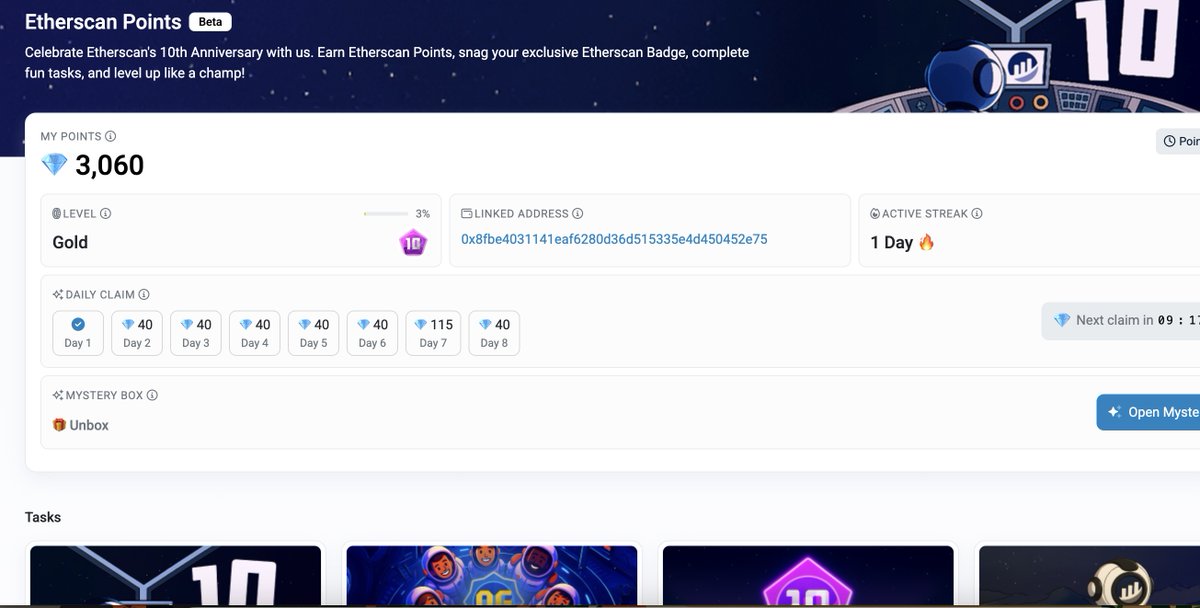Click the Daily Claim info icon
This screenshot has width=1200, height=608.
[x=144, y=295]
